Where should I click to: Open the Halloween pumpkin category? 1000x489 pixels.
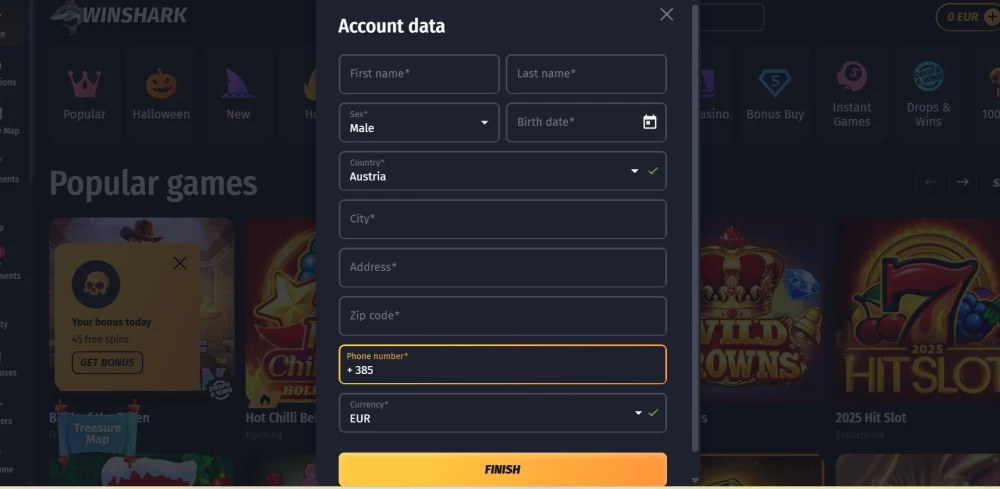coord(161,84)
